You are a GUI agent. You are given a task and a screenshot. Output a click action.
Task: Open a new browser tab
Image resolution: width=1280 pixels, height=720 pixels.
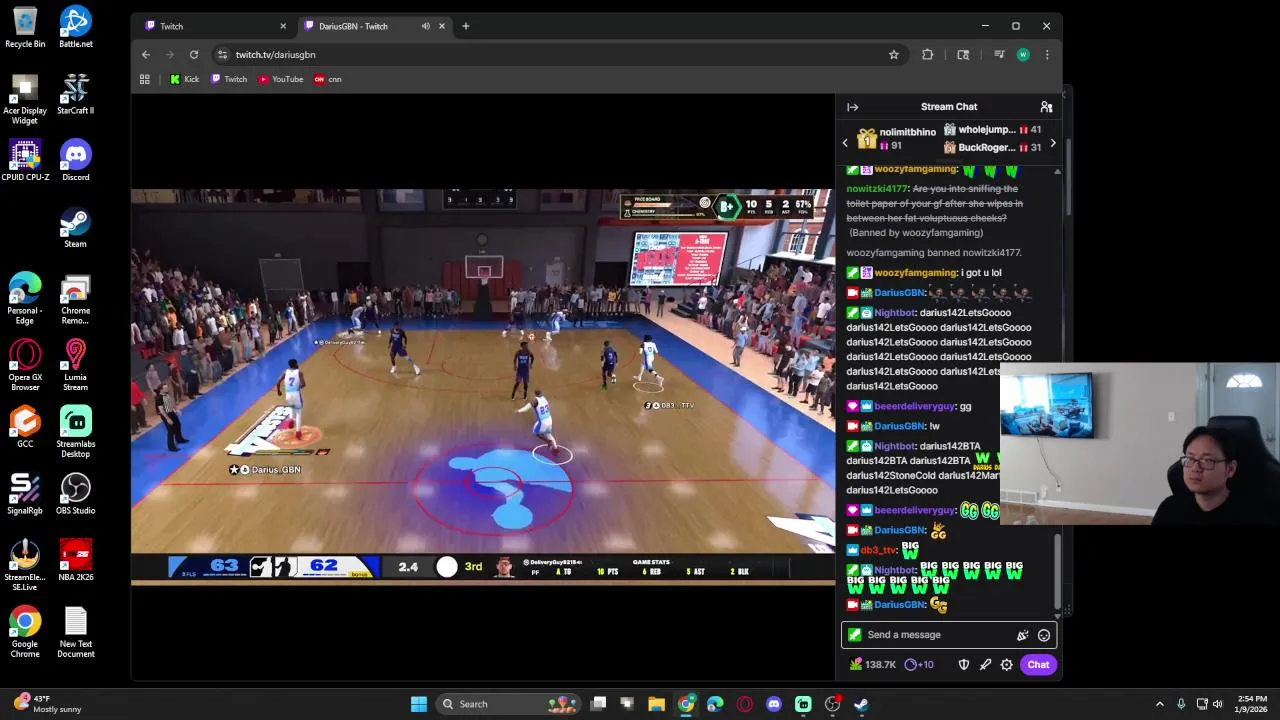coord(466,26)
